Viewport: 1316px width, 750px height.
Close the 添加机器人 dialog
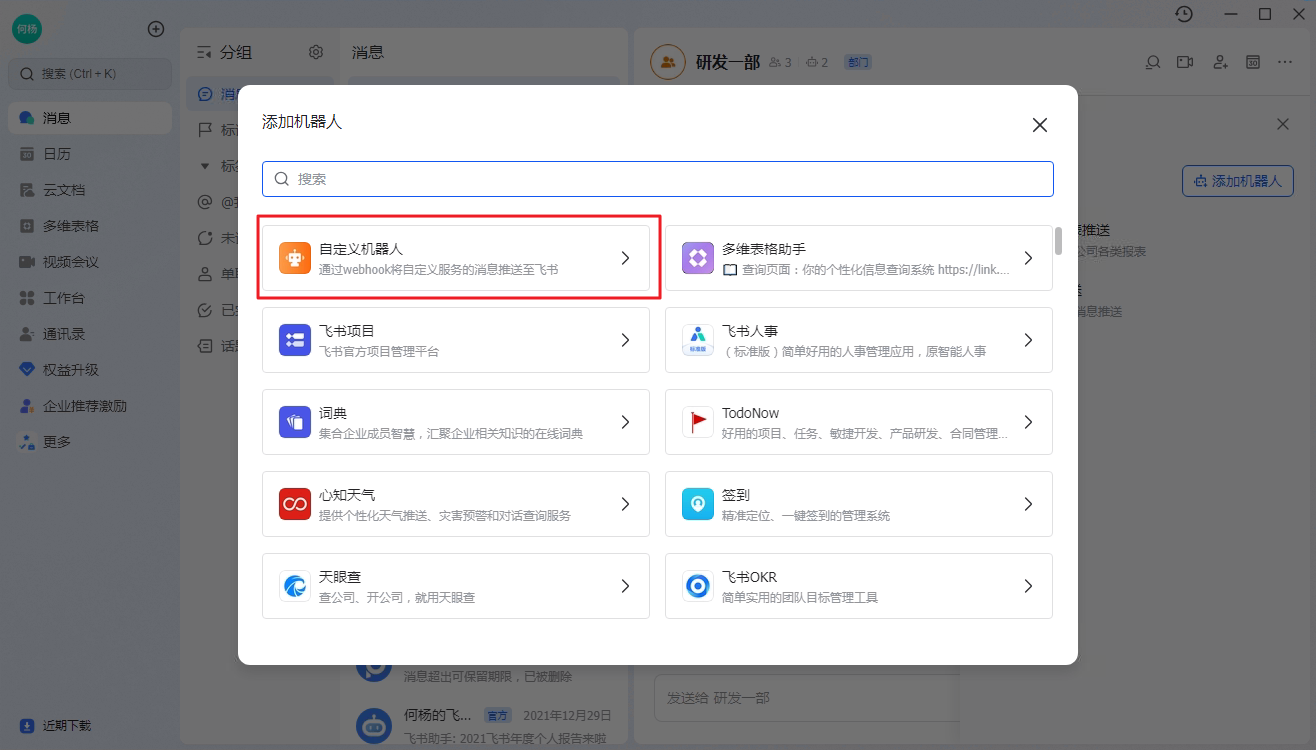tap(1040, 125)
